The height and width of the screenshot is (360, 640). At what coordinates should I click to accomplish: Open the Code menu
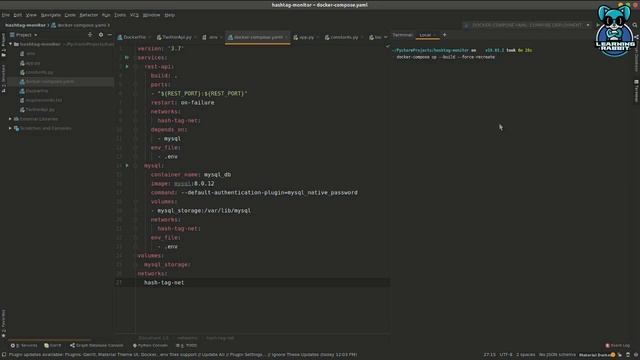click(x=70, y=15)
